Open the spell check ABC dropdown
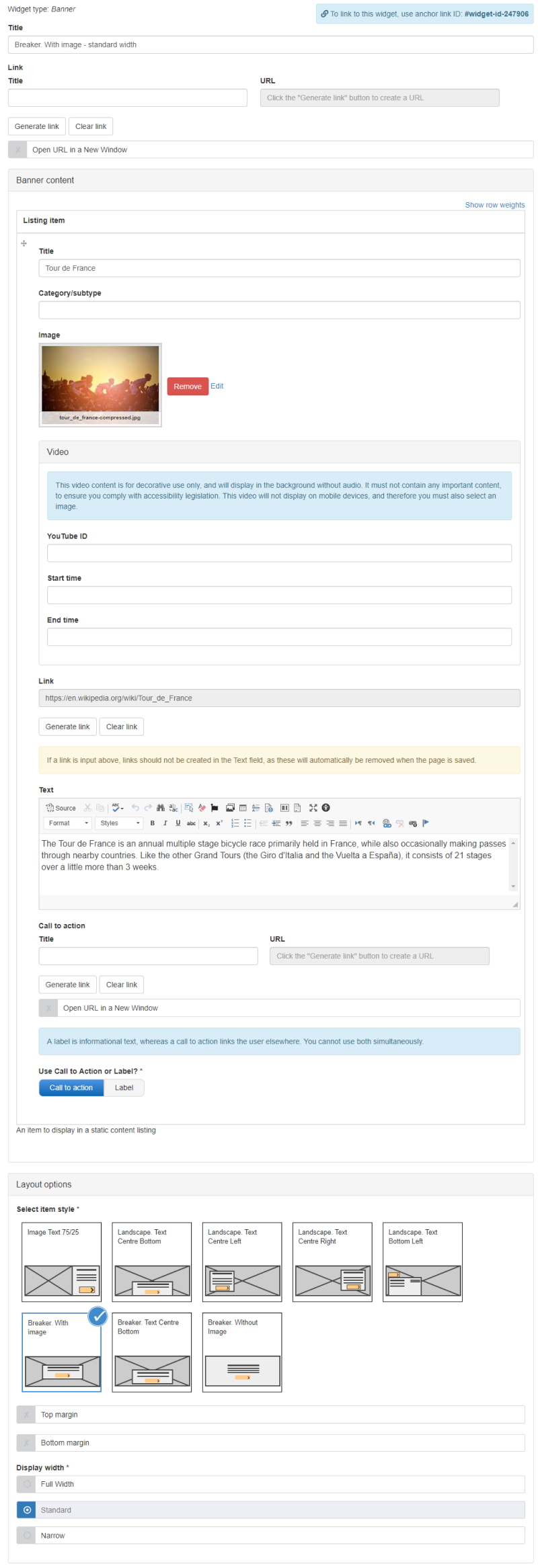This screenshot has width=538, height=1568. click(x=118, y=808)
